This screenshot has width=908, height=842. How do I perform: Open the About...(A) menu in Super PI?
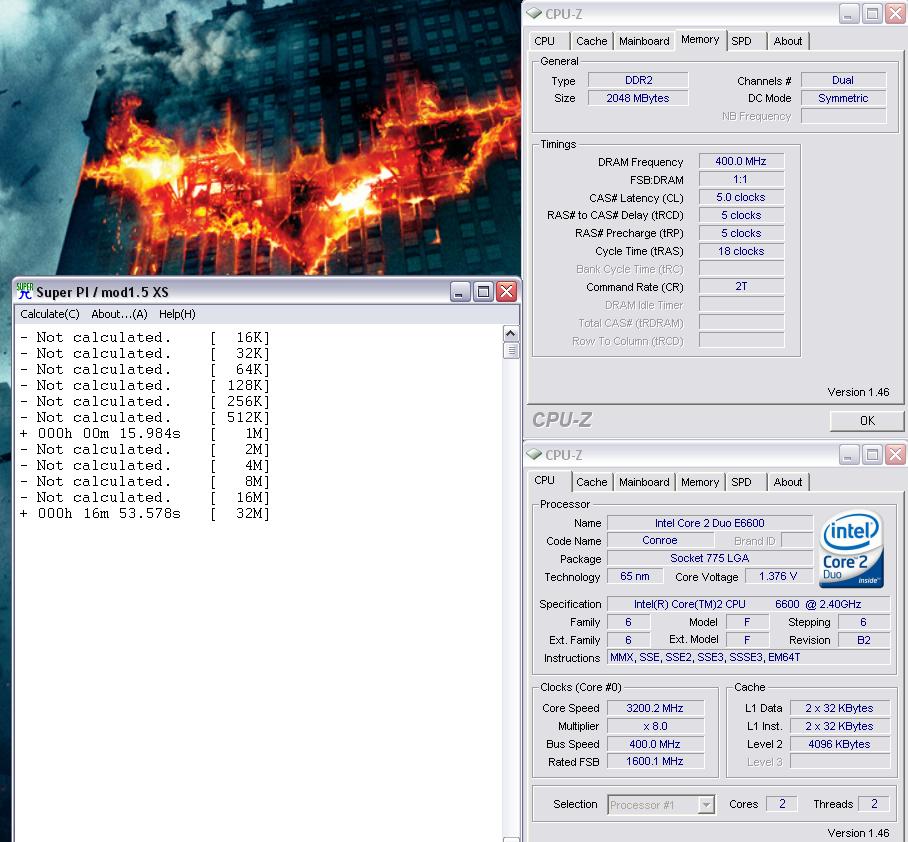tap(119, 314)
